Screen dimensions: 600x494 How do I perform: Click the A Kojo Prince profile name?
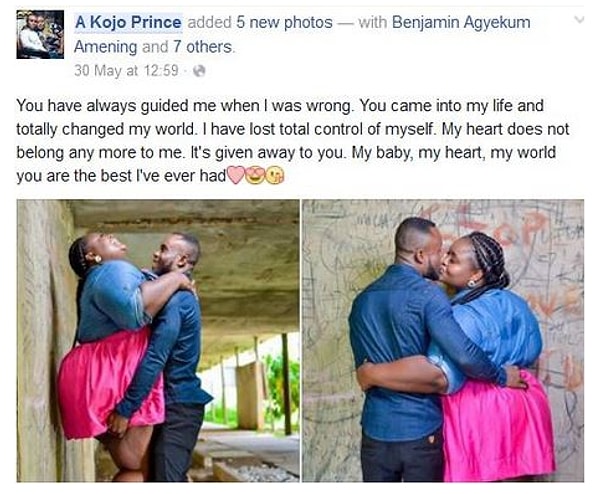tap(128, 22)
